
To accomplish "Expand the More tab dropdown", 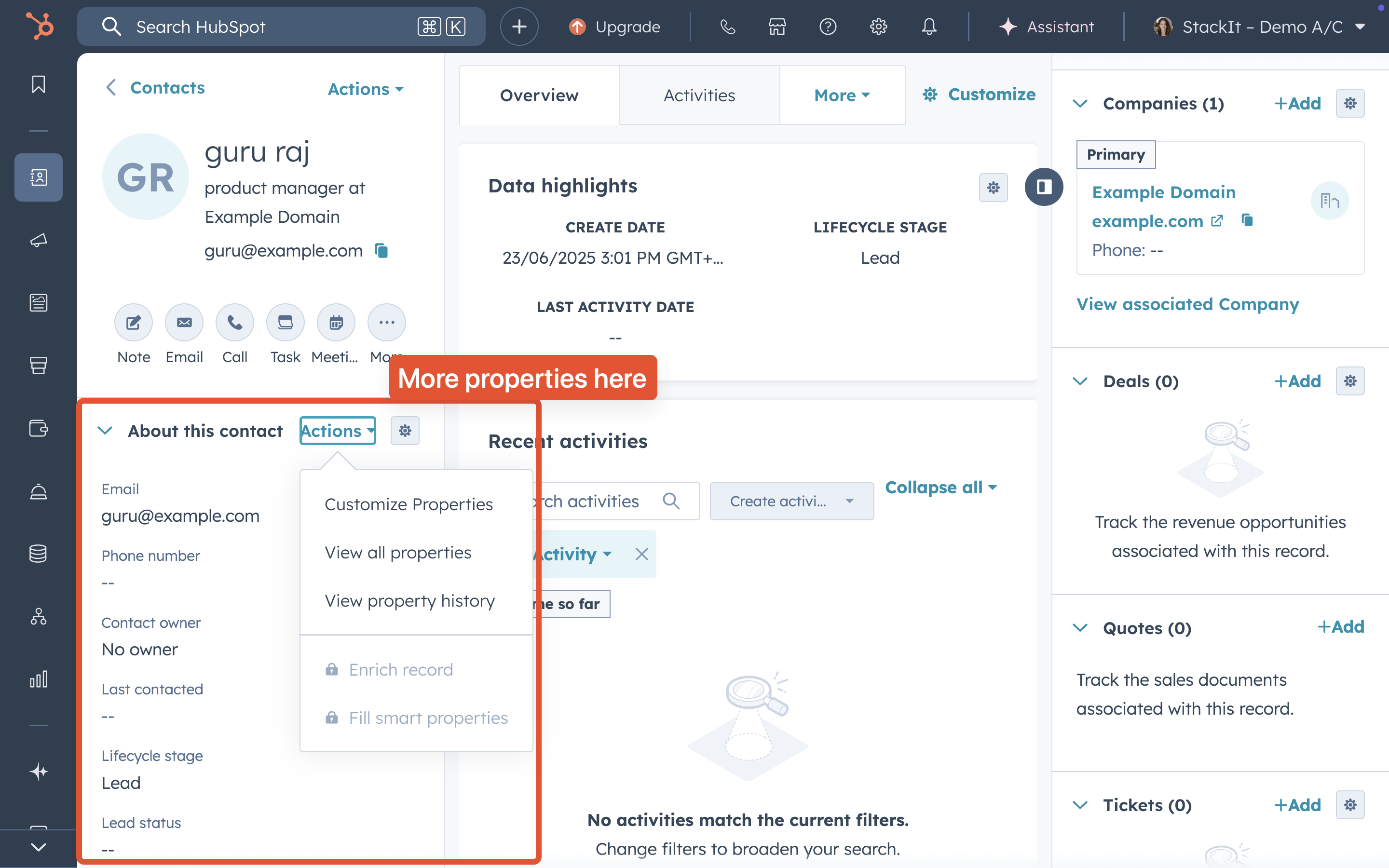I will click(x=842, y=95).
